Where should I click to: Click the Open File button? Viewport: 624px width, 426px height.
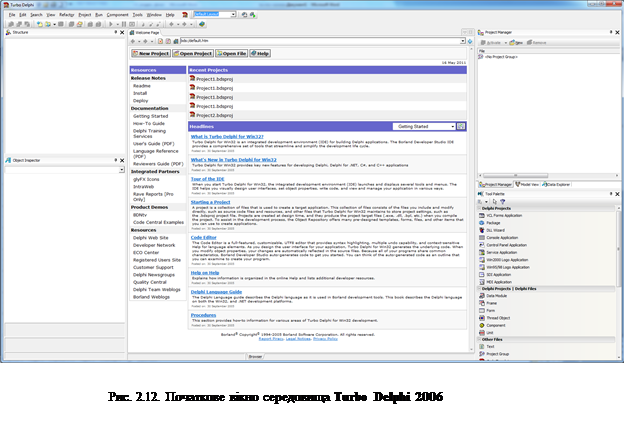(232, 53)
